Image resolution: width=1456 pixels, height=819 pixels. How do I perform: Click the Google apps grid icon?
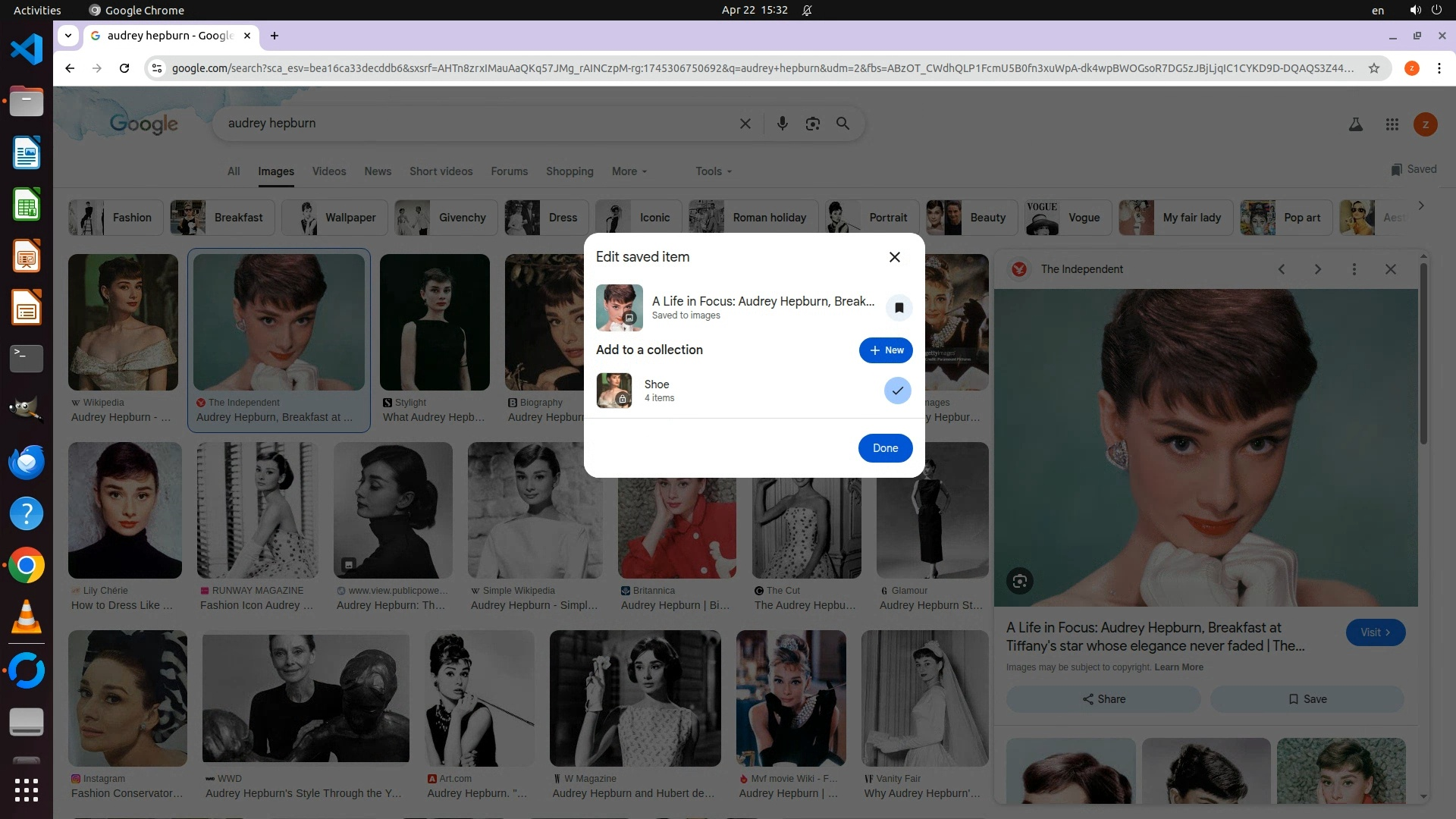[x=1392, y=124]
